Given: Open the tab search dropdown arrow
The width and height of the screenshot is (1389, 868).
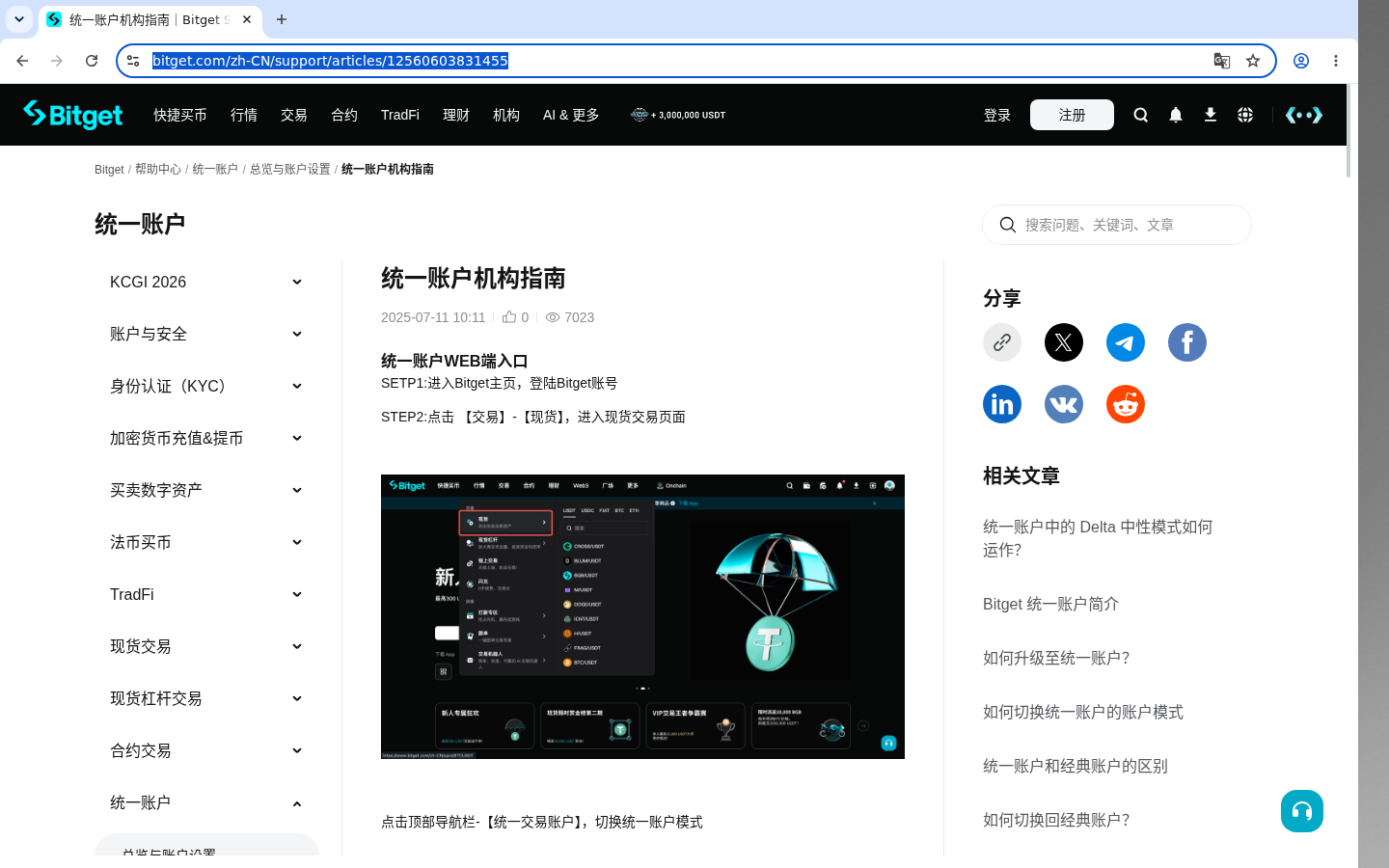Looking at the screenshot, I should [19, 19].
